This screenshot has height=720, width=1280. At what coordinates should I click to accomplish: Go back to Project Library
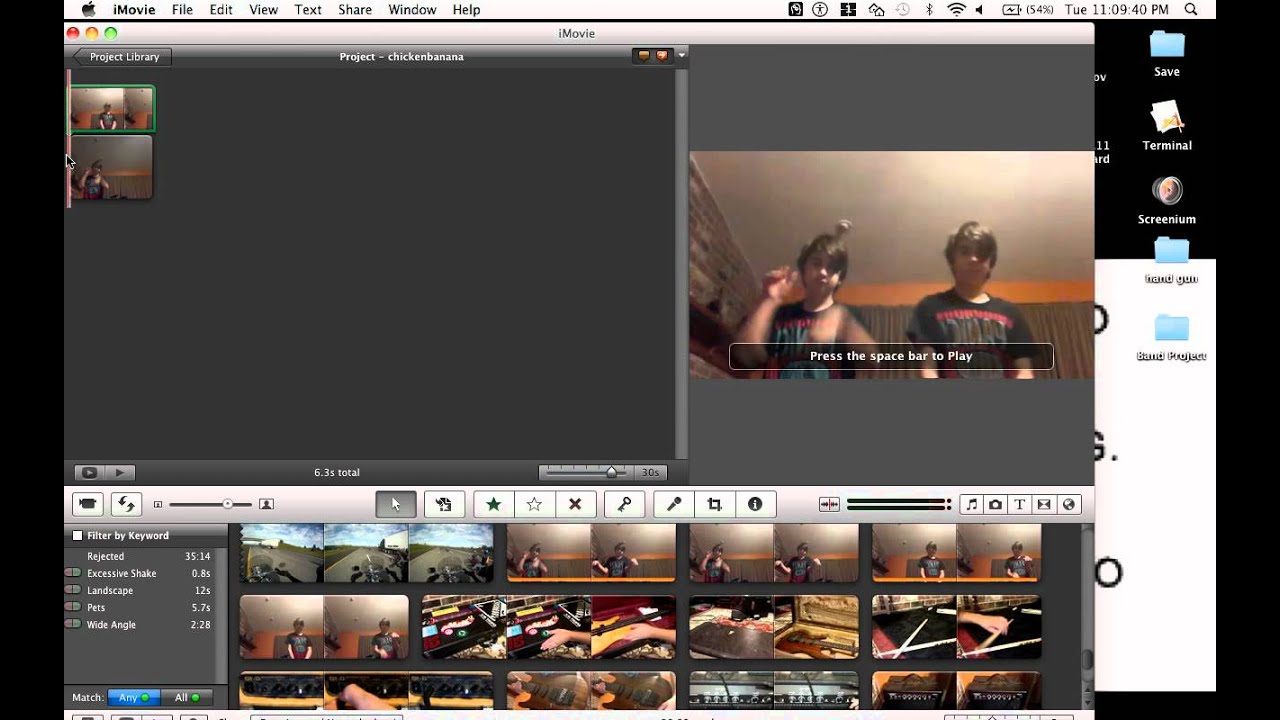[x=121, y=57]
